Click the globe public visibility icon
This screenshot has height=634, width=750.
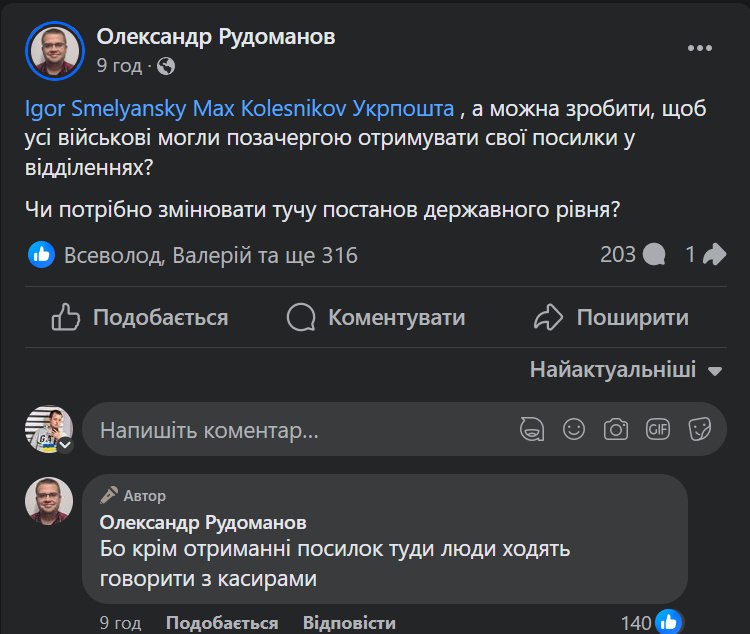[x=166, y=66]
